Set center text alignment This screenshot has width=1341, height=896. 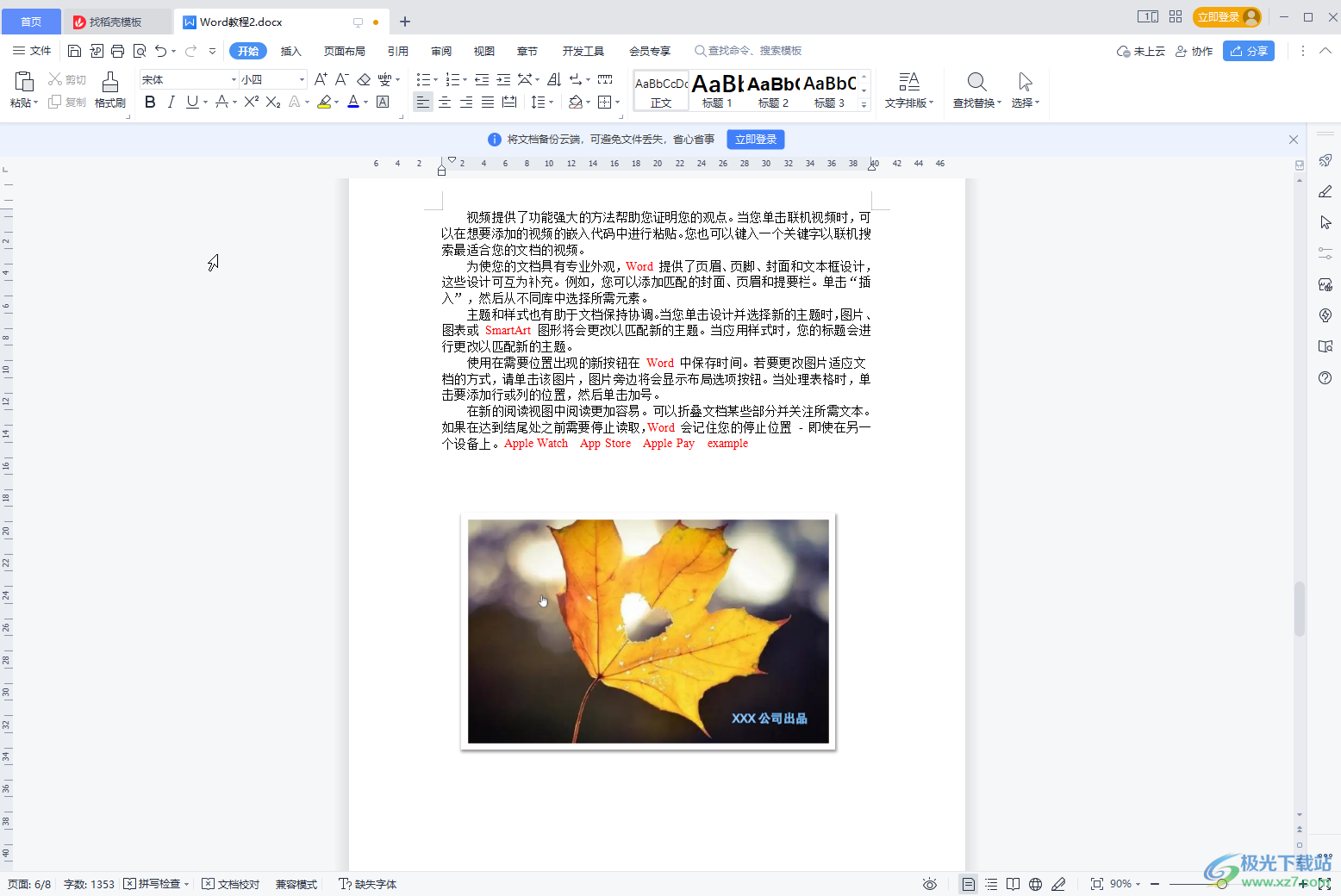coord(445,102)
